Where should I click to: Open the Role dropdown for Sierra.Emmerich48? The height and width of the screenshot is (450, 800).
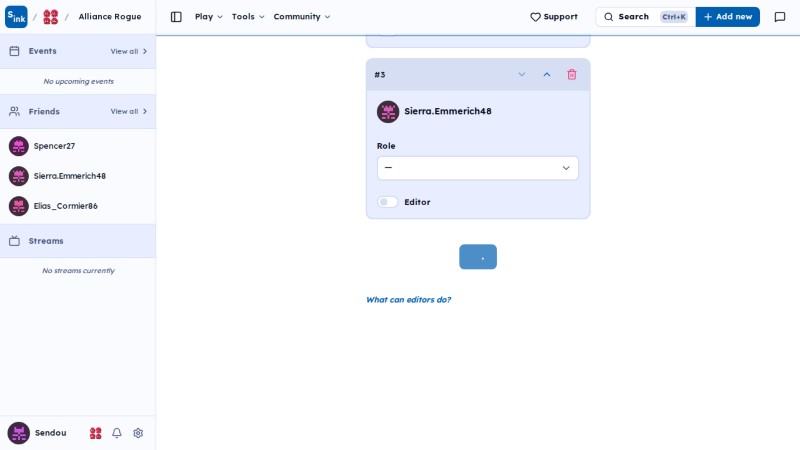(478, 168)
